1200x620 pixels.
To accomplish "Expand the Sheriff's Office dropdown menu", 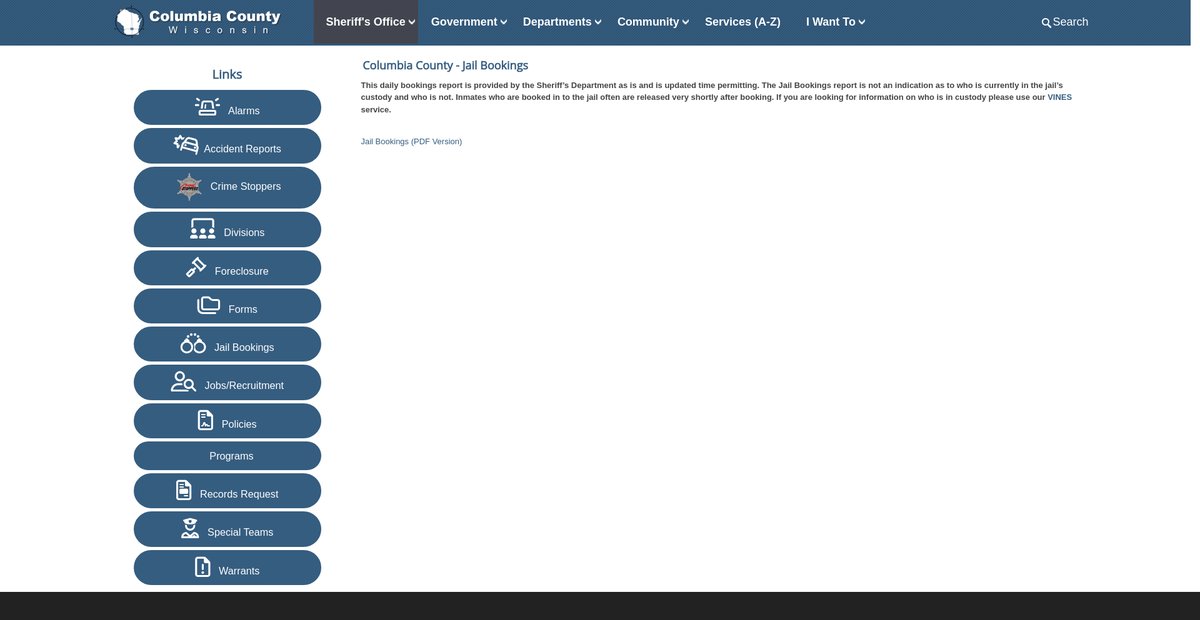I will (x=370, y=22).
